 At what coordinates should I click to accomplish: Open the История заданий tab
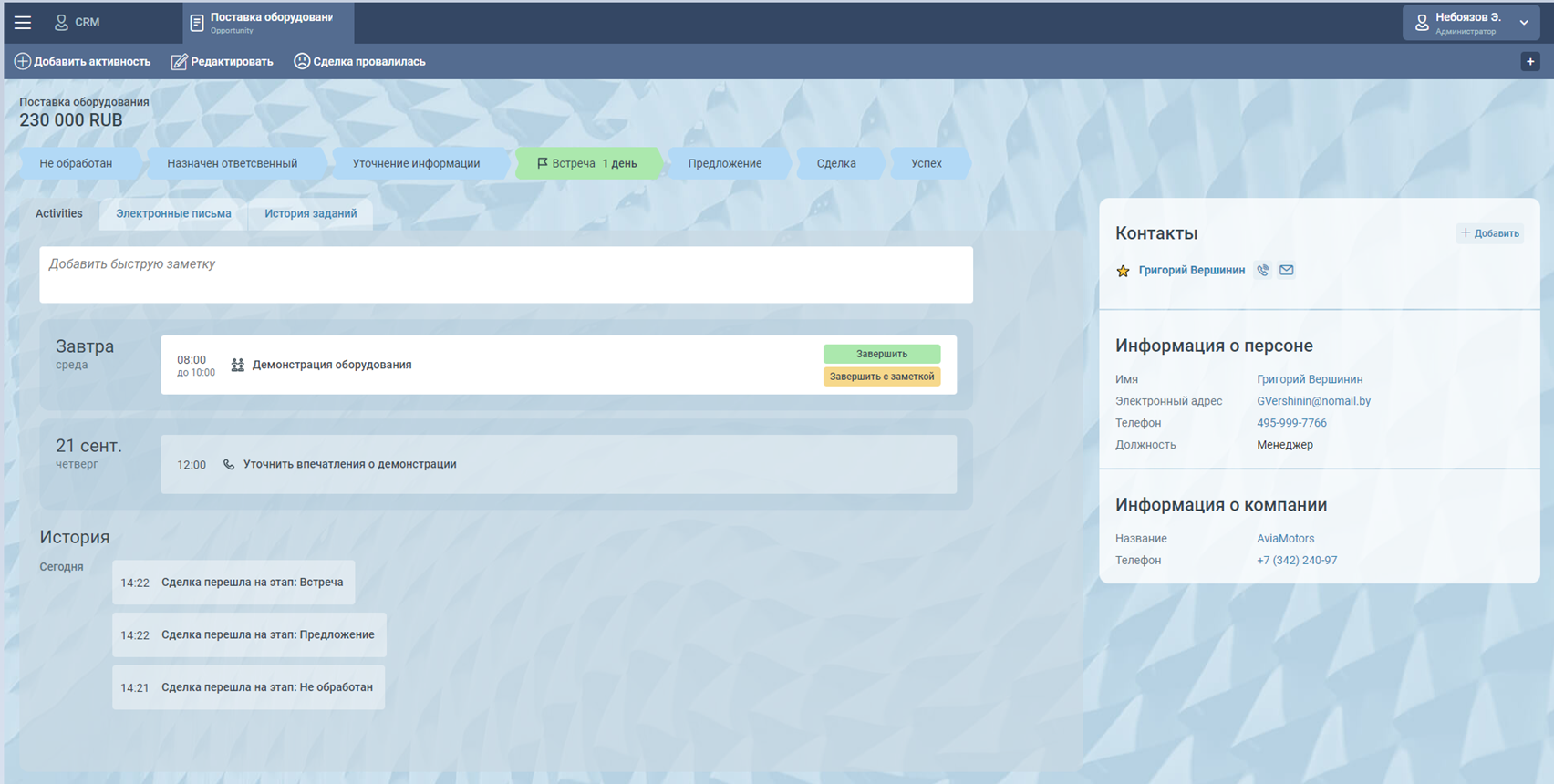[x=310, y=213]
